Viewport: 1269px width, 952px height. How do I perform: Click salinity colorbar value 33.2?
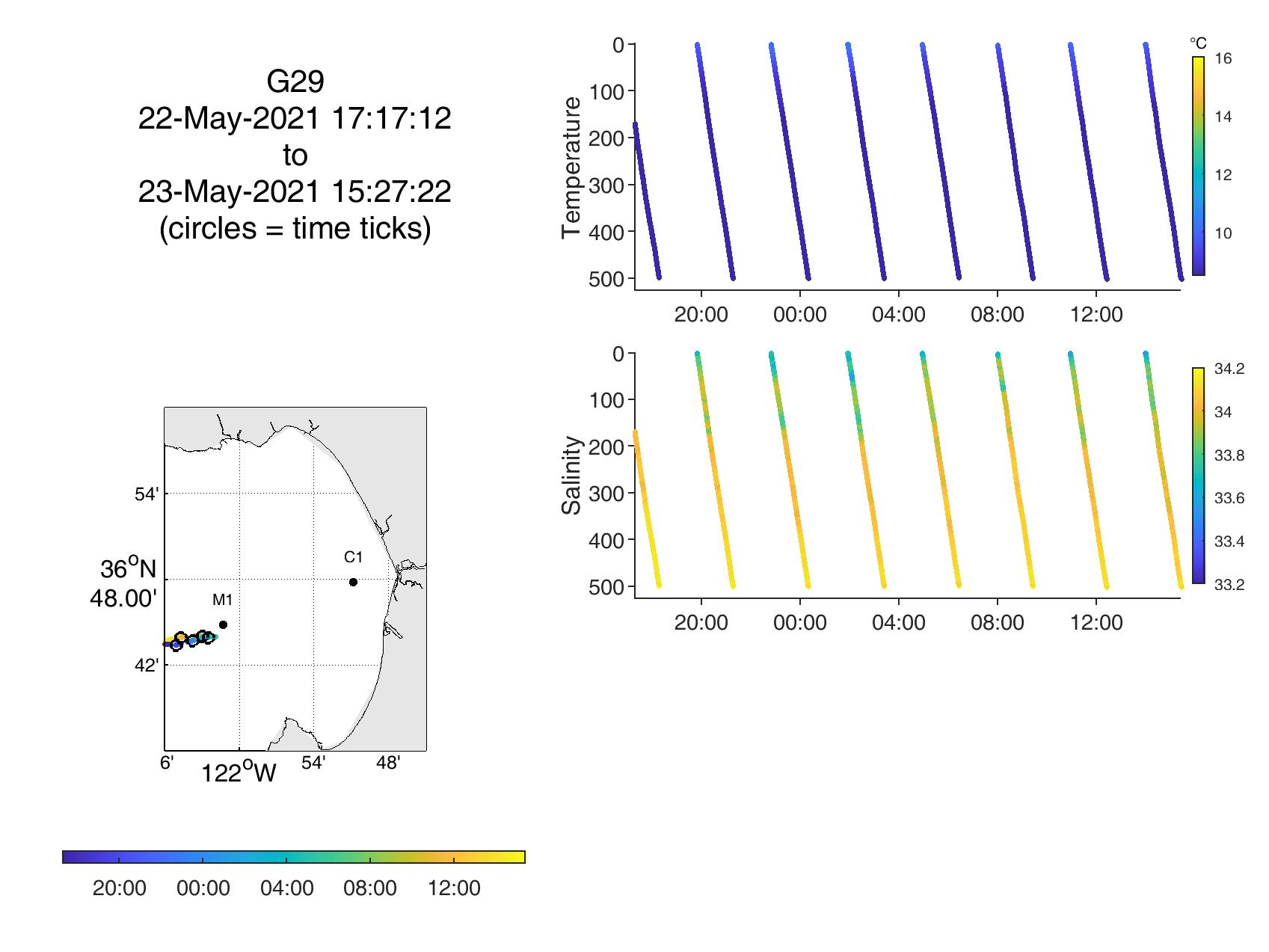(1229, 585)
